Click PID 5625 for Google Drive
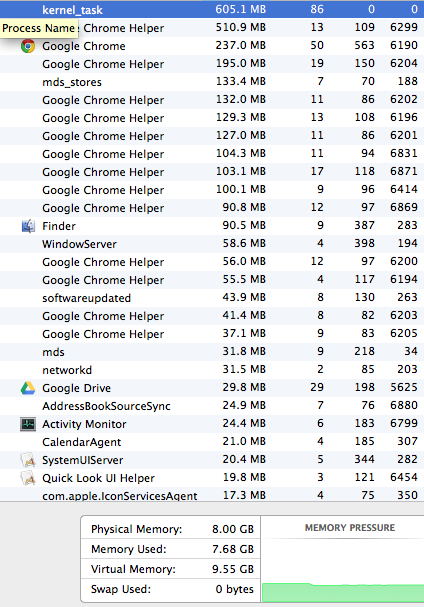The image size is (424, 607). pos(404,388)
